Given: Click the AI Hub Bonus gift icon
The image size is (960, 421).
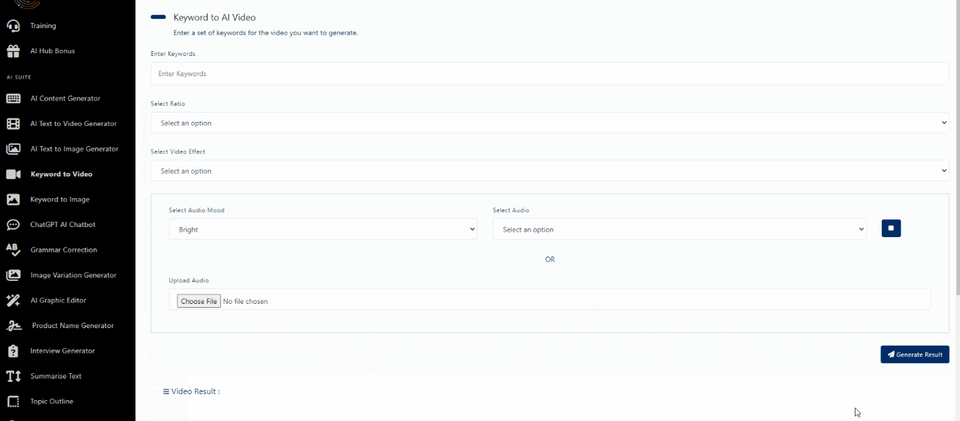Looking at the screenshot, I should coord(13,50).
